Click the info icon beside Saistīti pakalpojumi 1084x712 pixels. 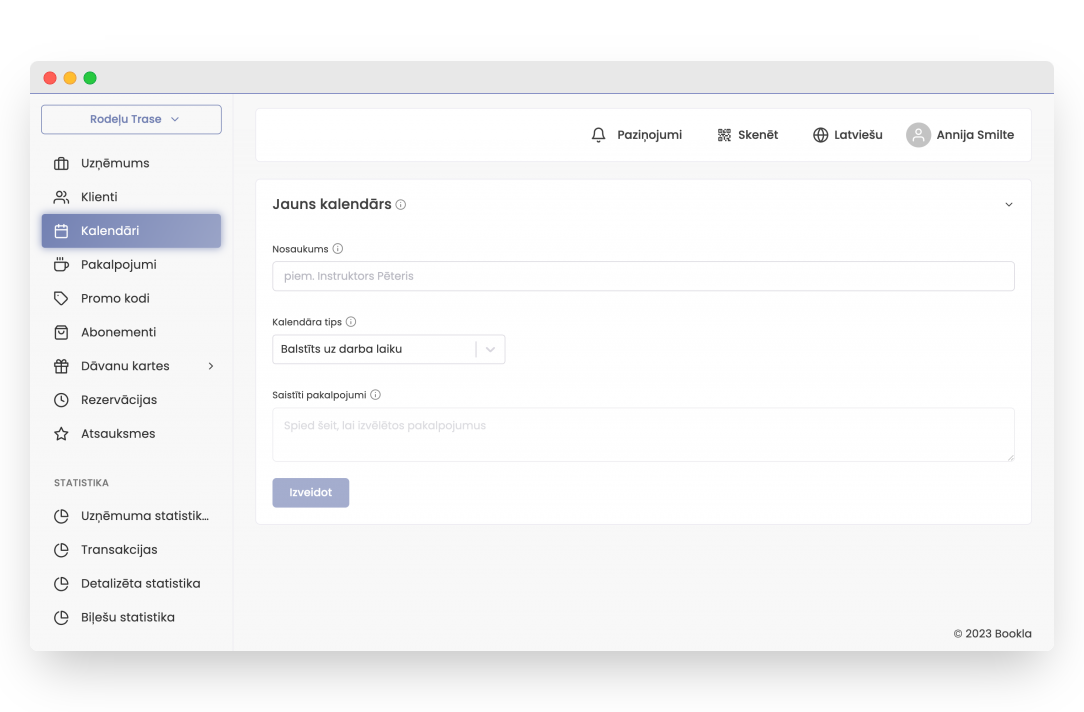click(375, 395)
